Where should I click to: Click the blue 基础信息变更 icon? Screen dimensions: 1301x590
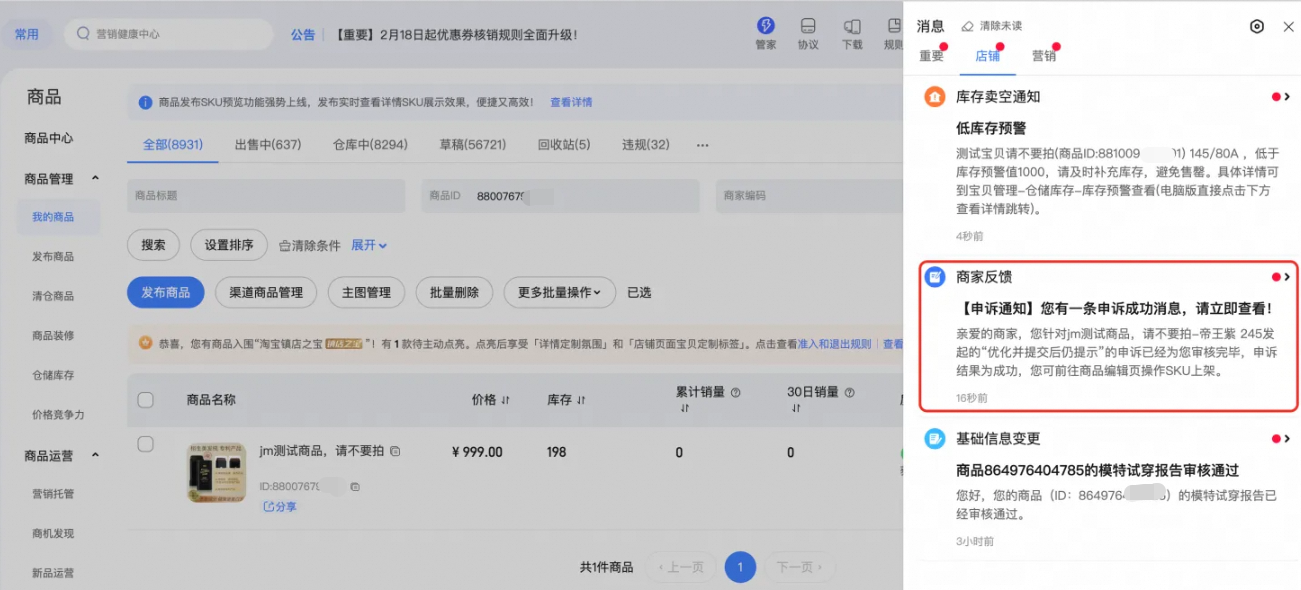tap(934, 438)
